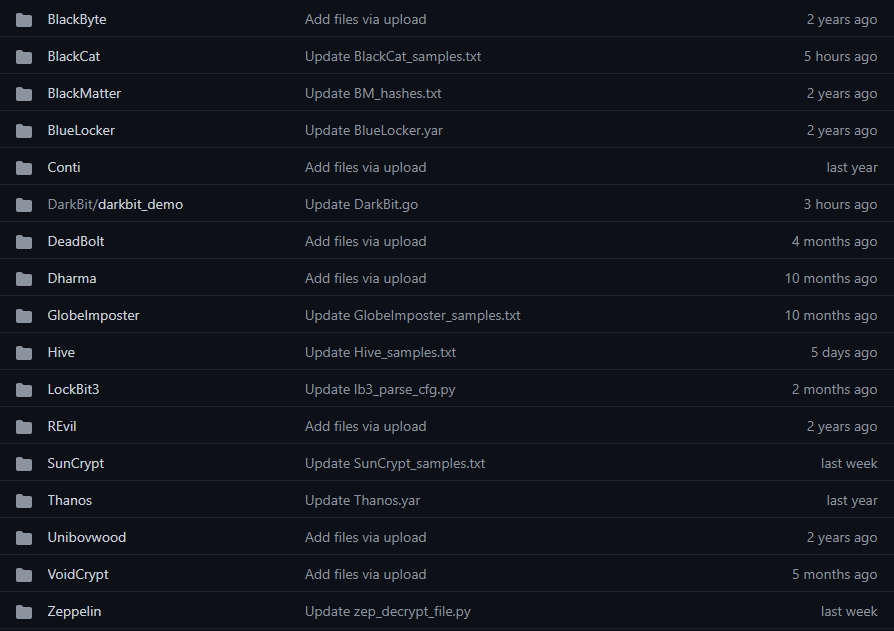Viewport: 894px width, 631px height.
Task: Click the folder icon beside DeadBolt
Action: pos(25,241)
